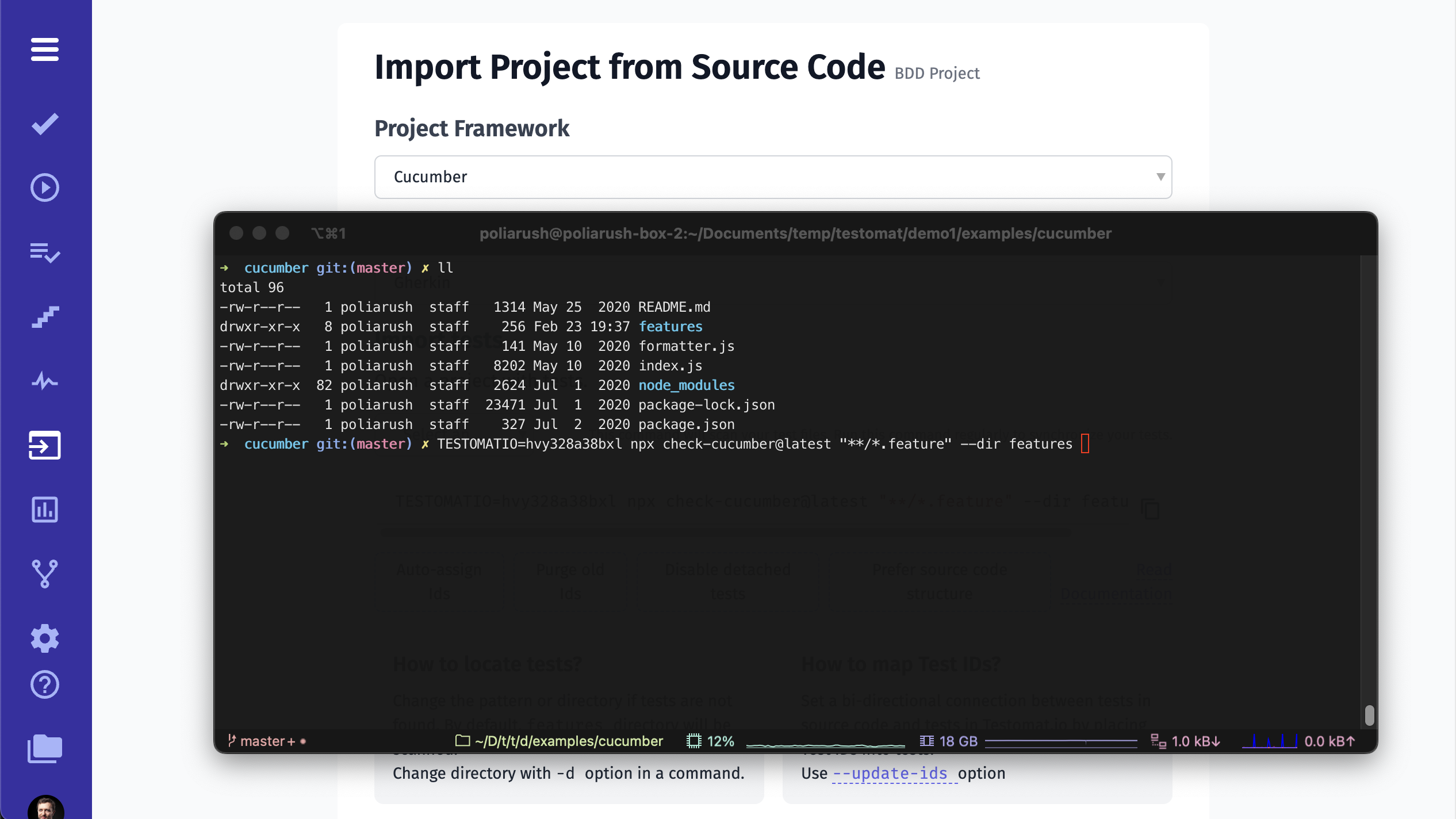Screen dimensions: 1456x819
Task: Click the git branch master status entry
Action: click(x=267, y=741)
